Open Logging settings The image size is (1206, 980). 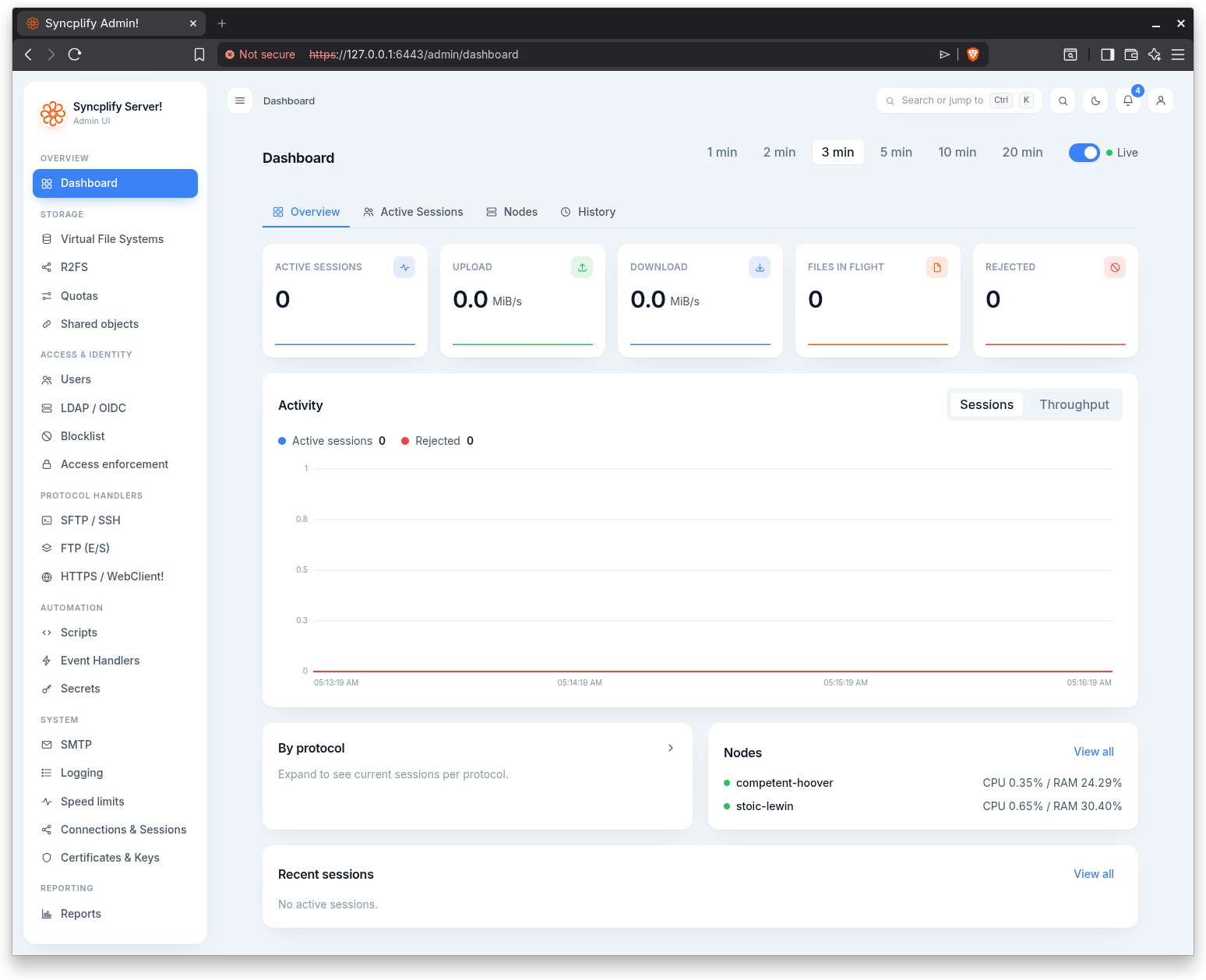point(115,773)
